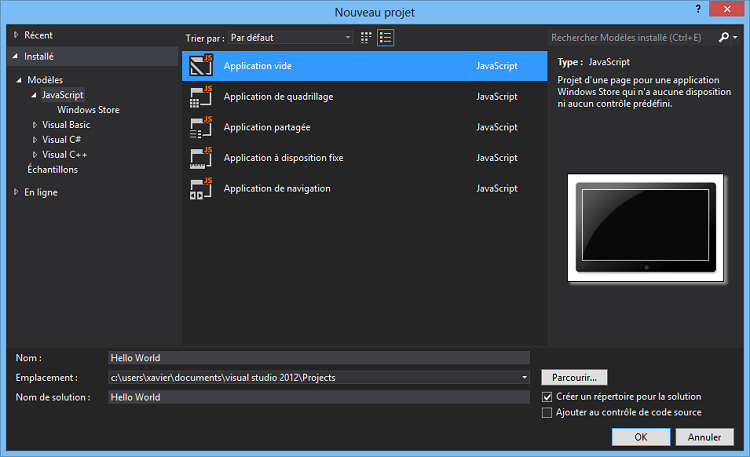The height and width of the screenshot is (457, 750).
Task: Open the Trier par dropdown
Action: [x=290, y=37]
